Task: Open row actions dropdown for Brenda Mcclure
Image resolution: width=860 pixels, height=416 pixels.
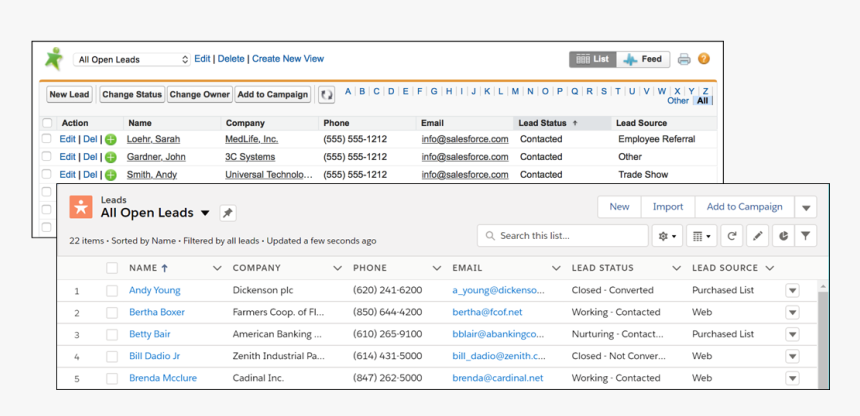Action: click(792, 379)
